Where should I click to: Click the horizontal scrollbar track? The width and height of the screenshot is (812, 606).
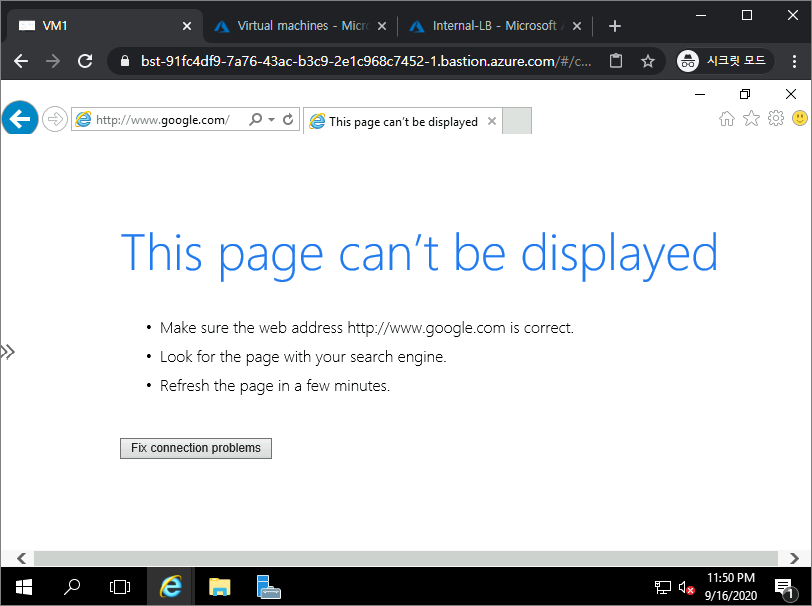coord(406,558)
